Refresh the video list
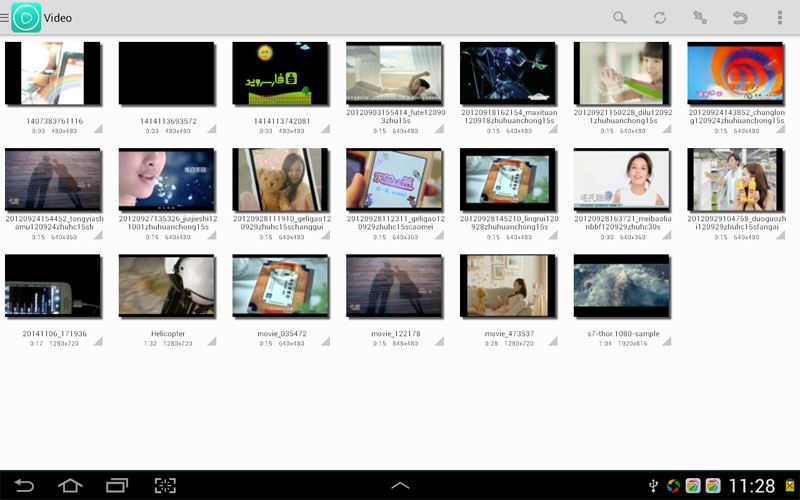The height and width of the screenshot is (500, 800). click(x=660, y=18)
